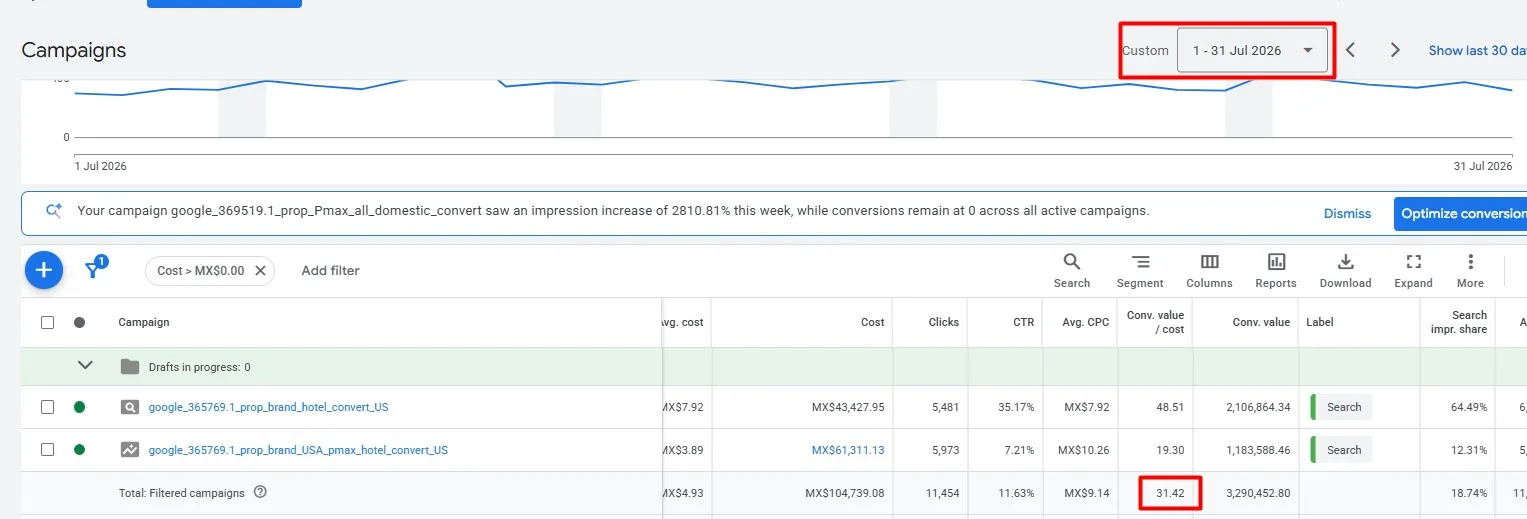Click Search label on brand_hotel_convert_US row

tap(1342, 407)
